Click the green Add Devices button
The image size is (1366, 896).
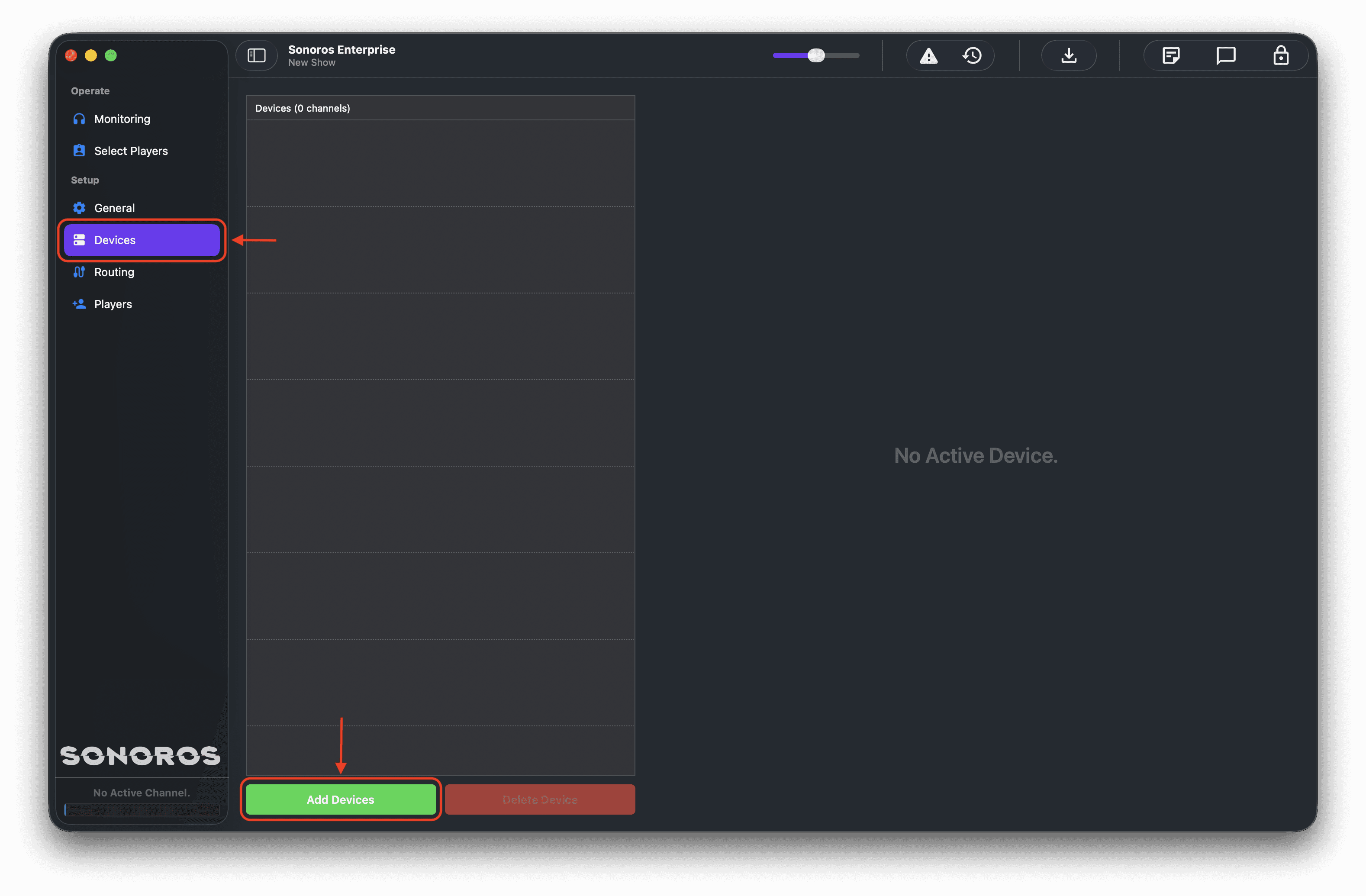(341, 799)
